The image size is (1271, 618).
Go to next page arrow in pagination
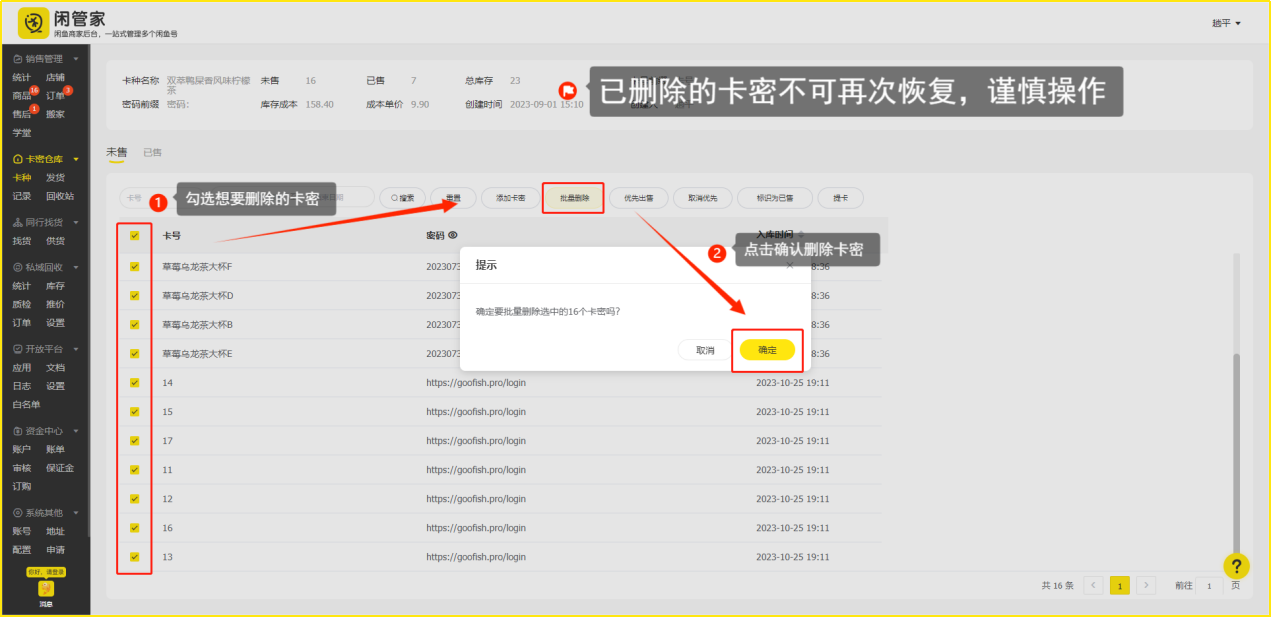point(1146,585)
